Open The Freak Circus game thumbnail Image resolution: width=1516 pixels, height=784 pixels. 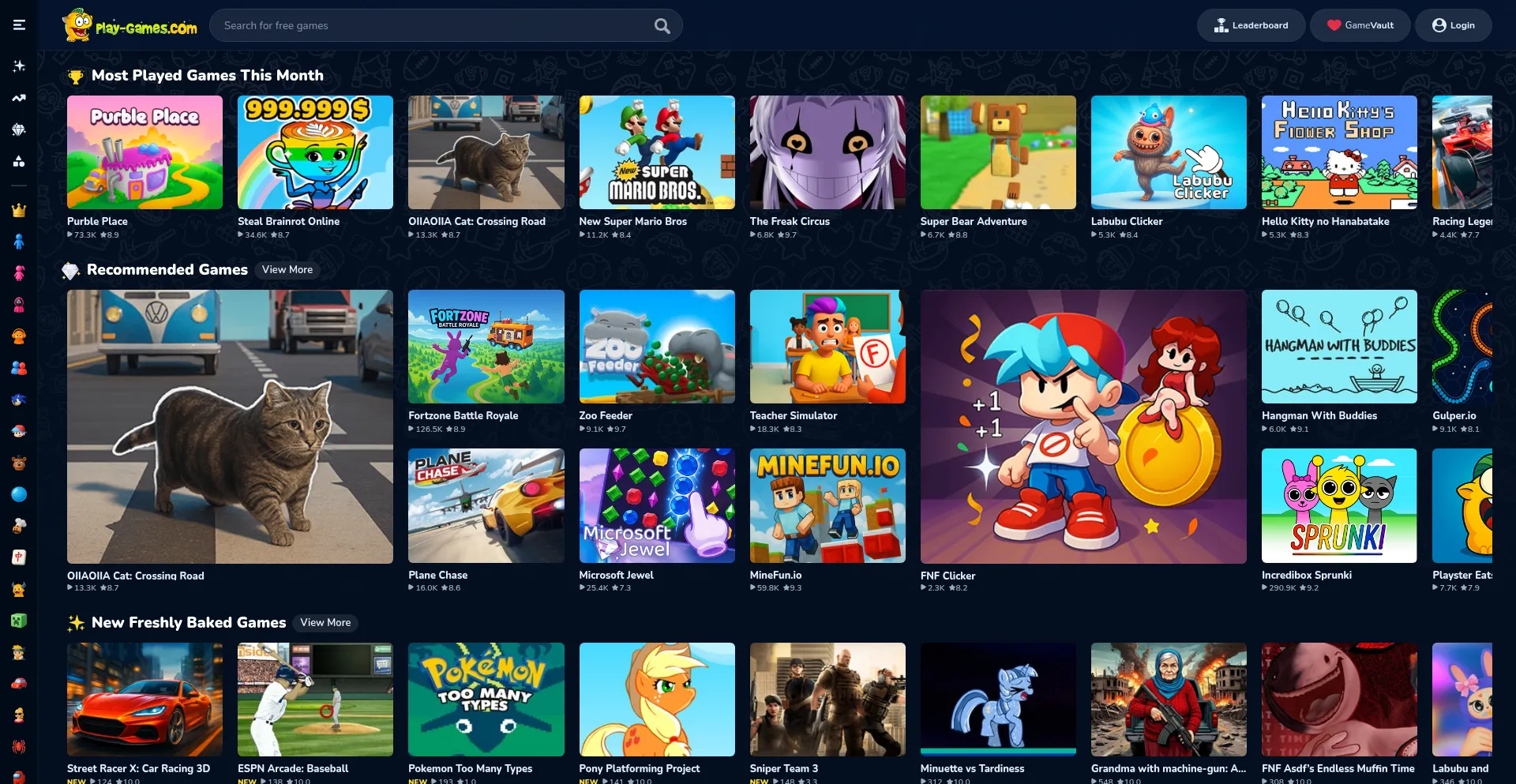tap(827, 152)
